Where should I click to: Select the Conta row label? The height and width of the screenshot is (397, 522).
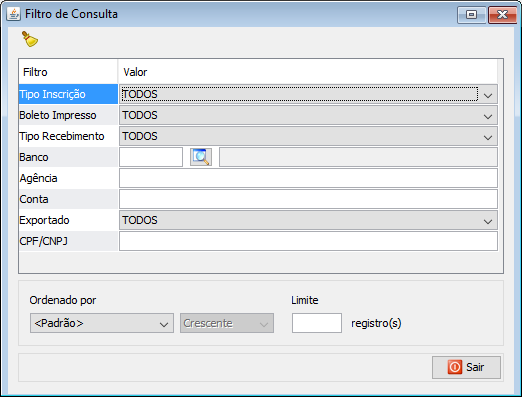tap(68, 199)
